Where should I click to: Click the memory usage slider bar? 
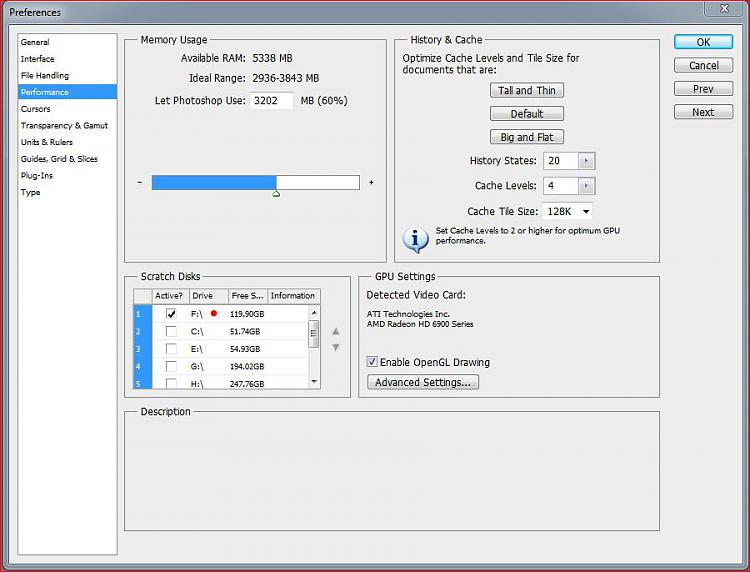coord(255,182)
